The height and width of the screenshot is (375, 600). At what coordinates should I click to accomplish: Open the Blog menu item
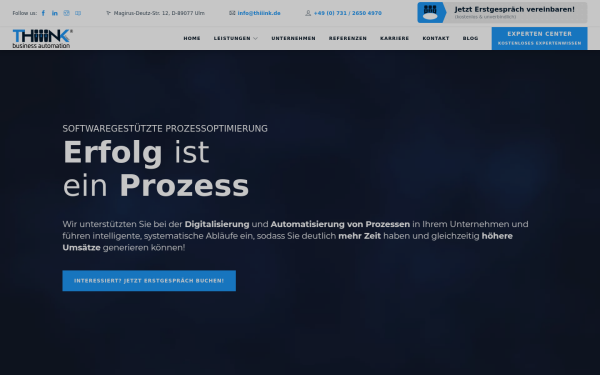[470, 38]
